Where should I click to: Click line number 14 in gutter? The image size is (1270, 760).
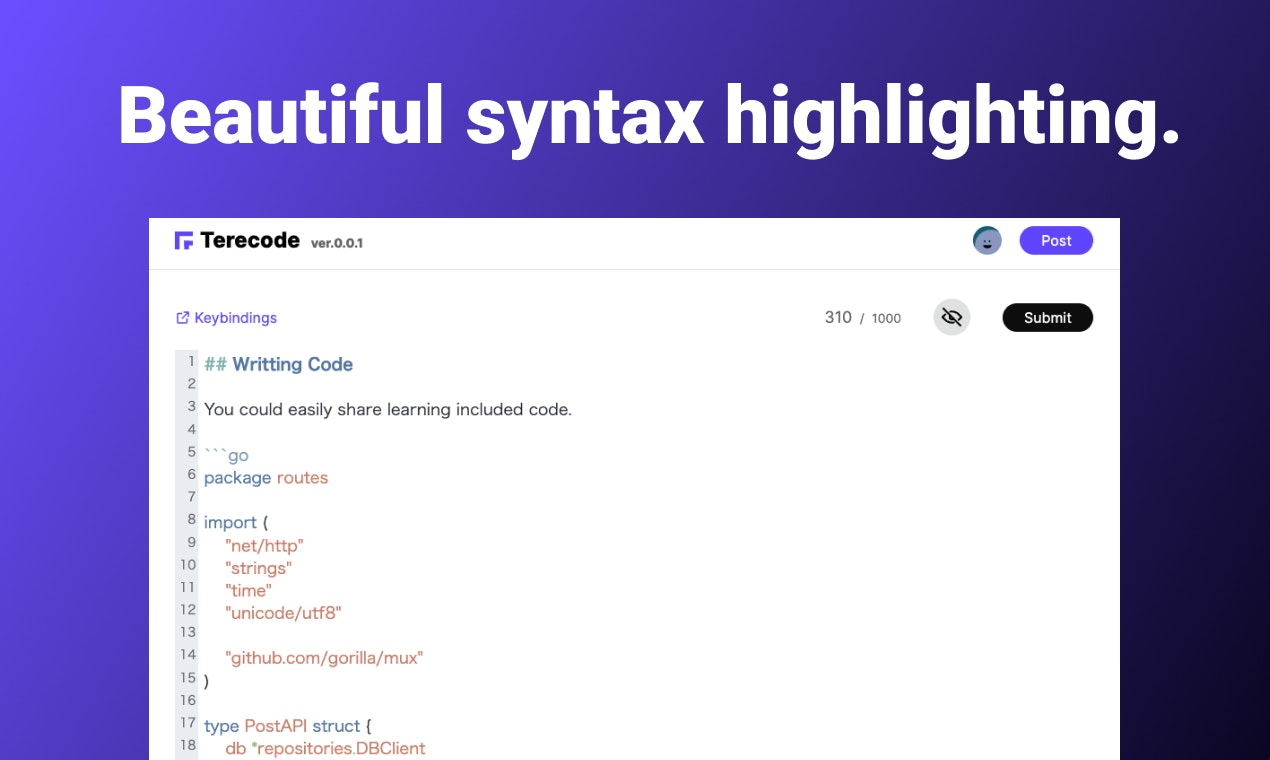[x=188, y=654]
